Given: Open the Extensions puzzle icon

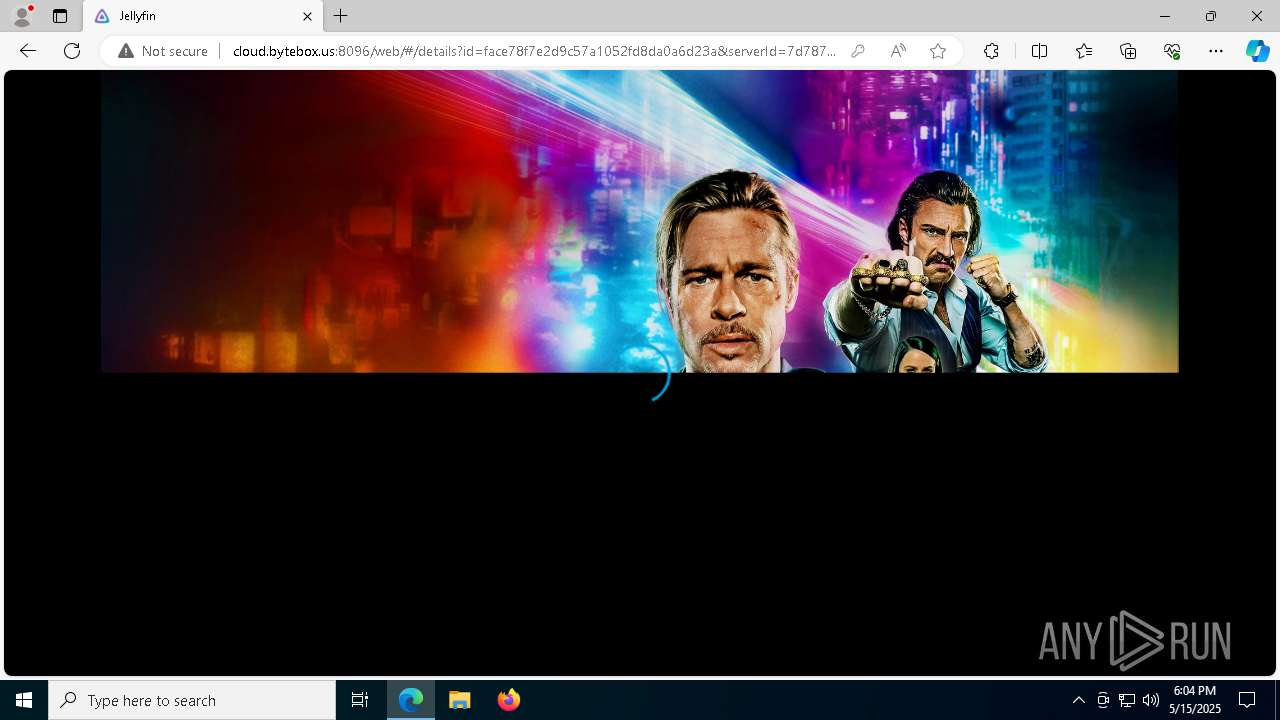Looking at the screenshot, I should [x=991, y=51].
